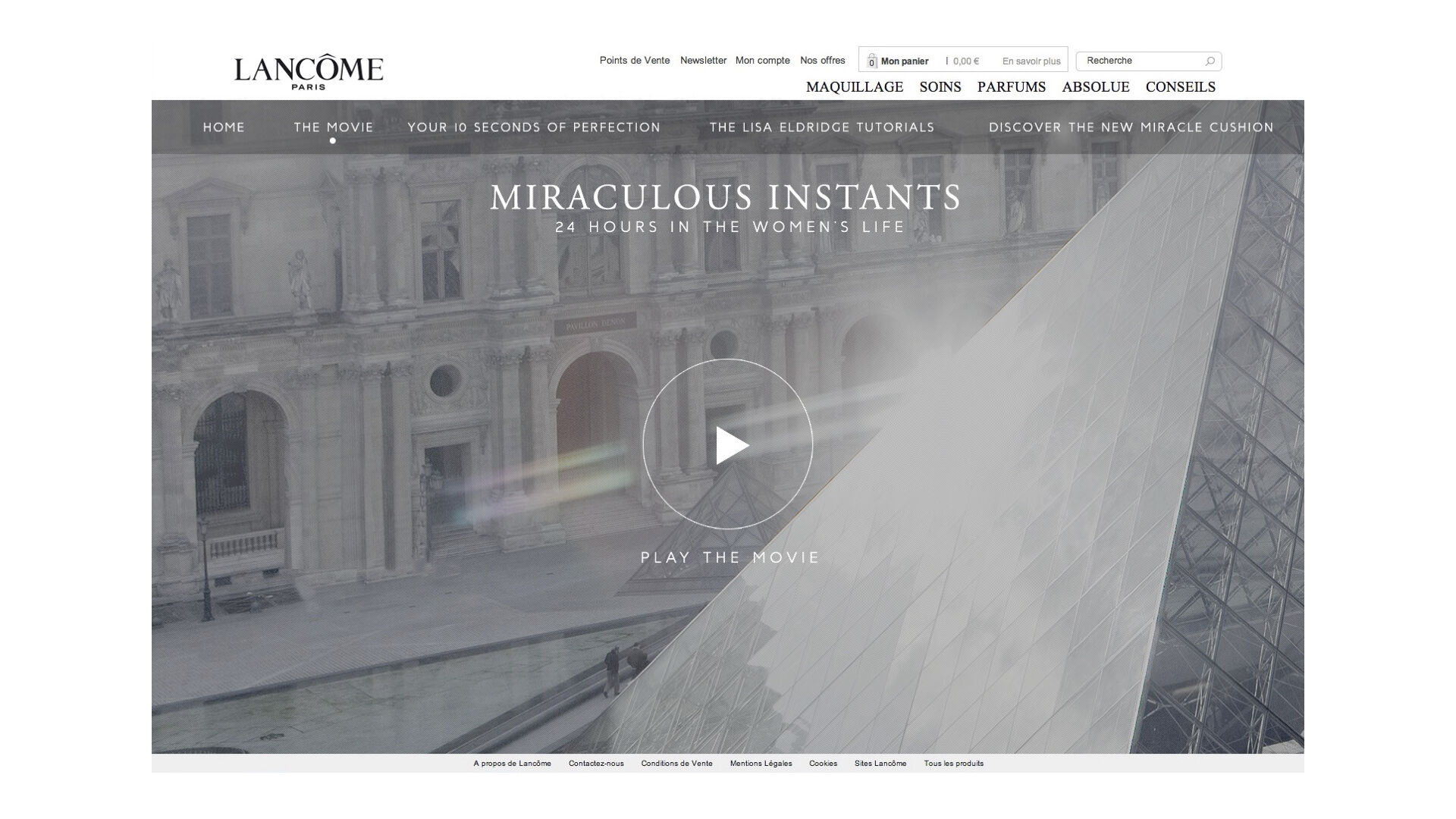Open Discover the New Miracle Cushion tab
The image size is (1456, 819).
tap(1131, 127)
